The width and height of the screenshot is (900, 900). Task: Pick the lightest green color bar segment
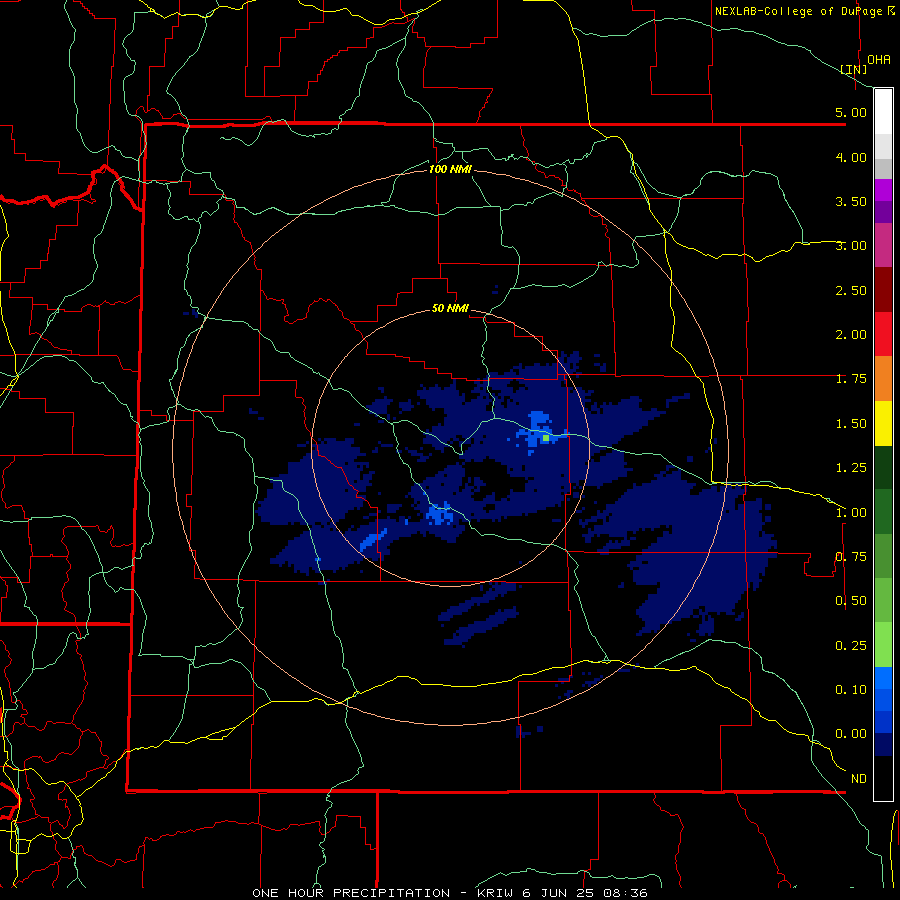point(883,645)
